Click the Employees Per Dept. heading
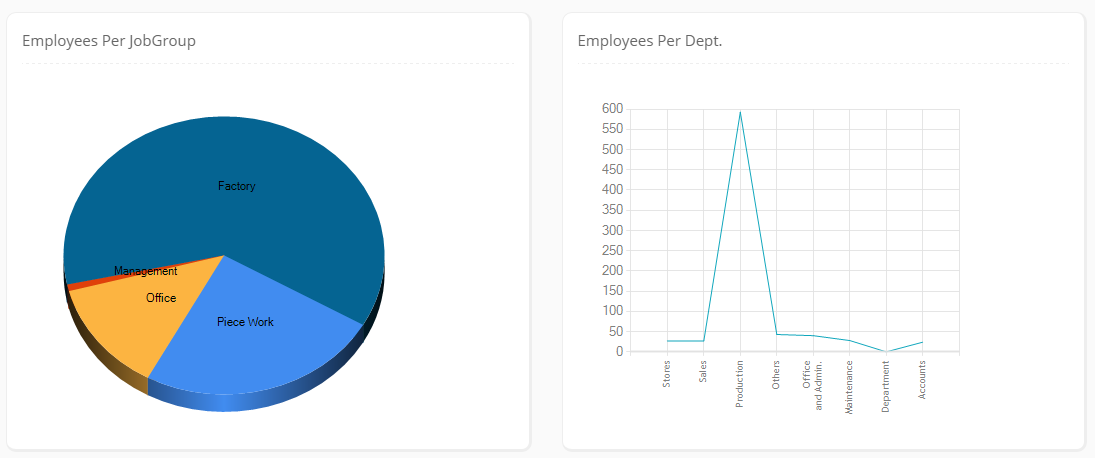1095x458 pixels. pos(650,41)
